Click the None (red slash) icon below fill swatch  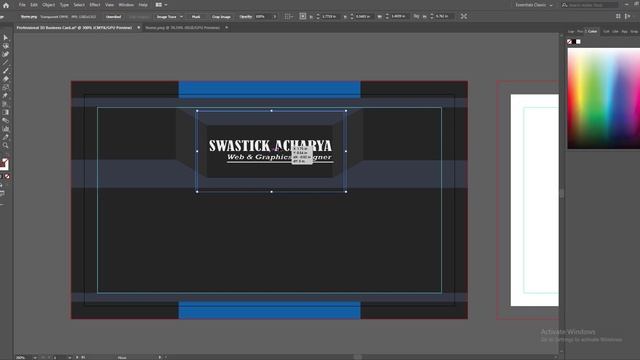(x=7, y=176)
